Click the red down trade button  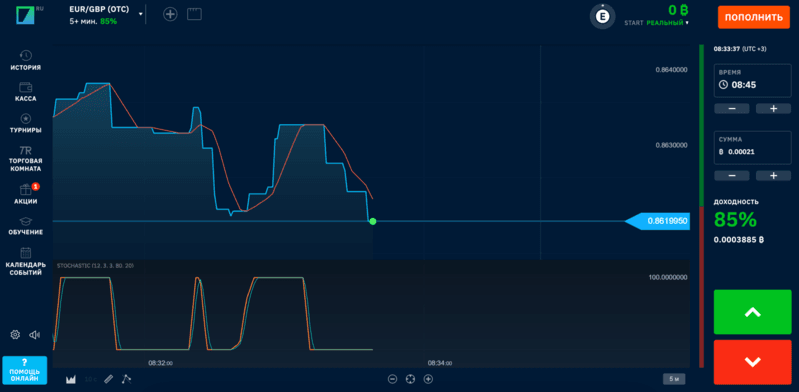click(x=753, y=362)
